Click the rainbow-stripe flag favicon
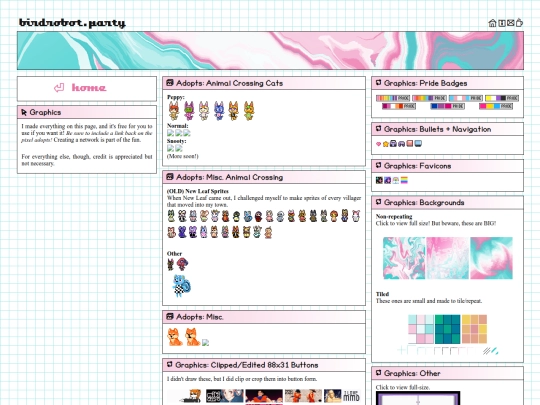Viewport: 540px width, 405px height. [x=404, y=180]
